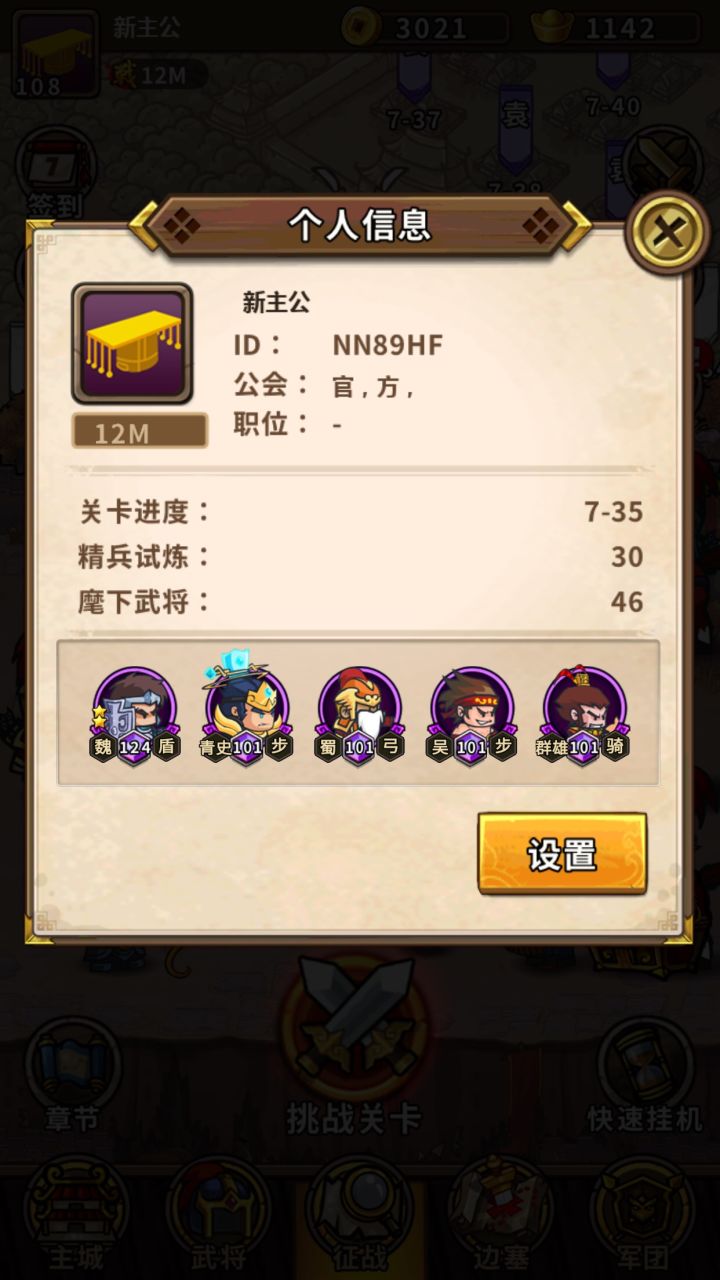Tap the gold ingot 1142 counter
The width and height of the screenshot is (720, 1280).
pyautogui.click(x=616, y=28)
